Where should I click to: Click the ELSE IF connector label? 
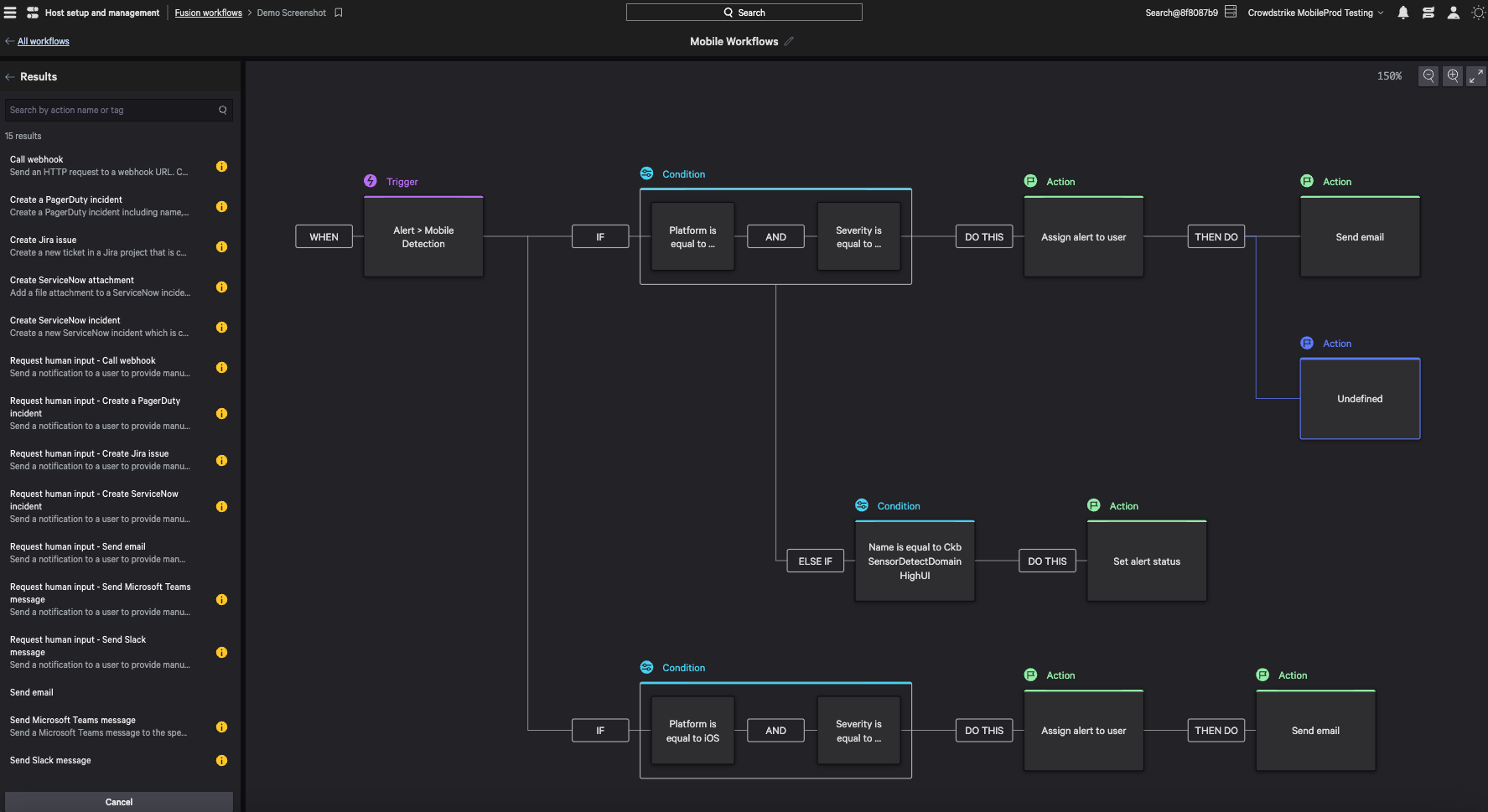[x=815, y=561]
